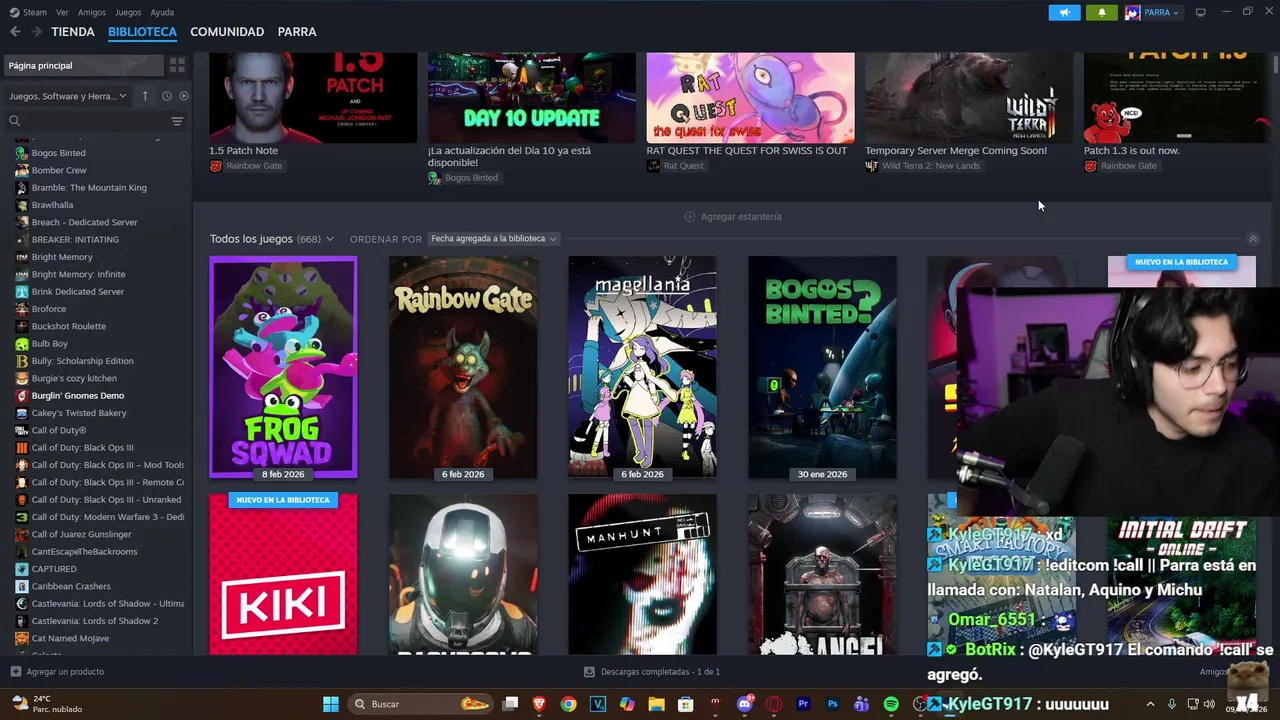
Task: Open the Frog Sqwad game cover
Action: point(283,368)
